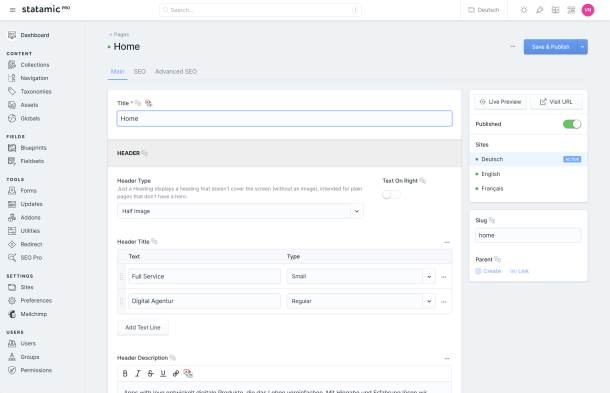
Task: Focus the Slug input field
Action: (x=528, y=235)
